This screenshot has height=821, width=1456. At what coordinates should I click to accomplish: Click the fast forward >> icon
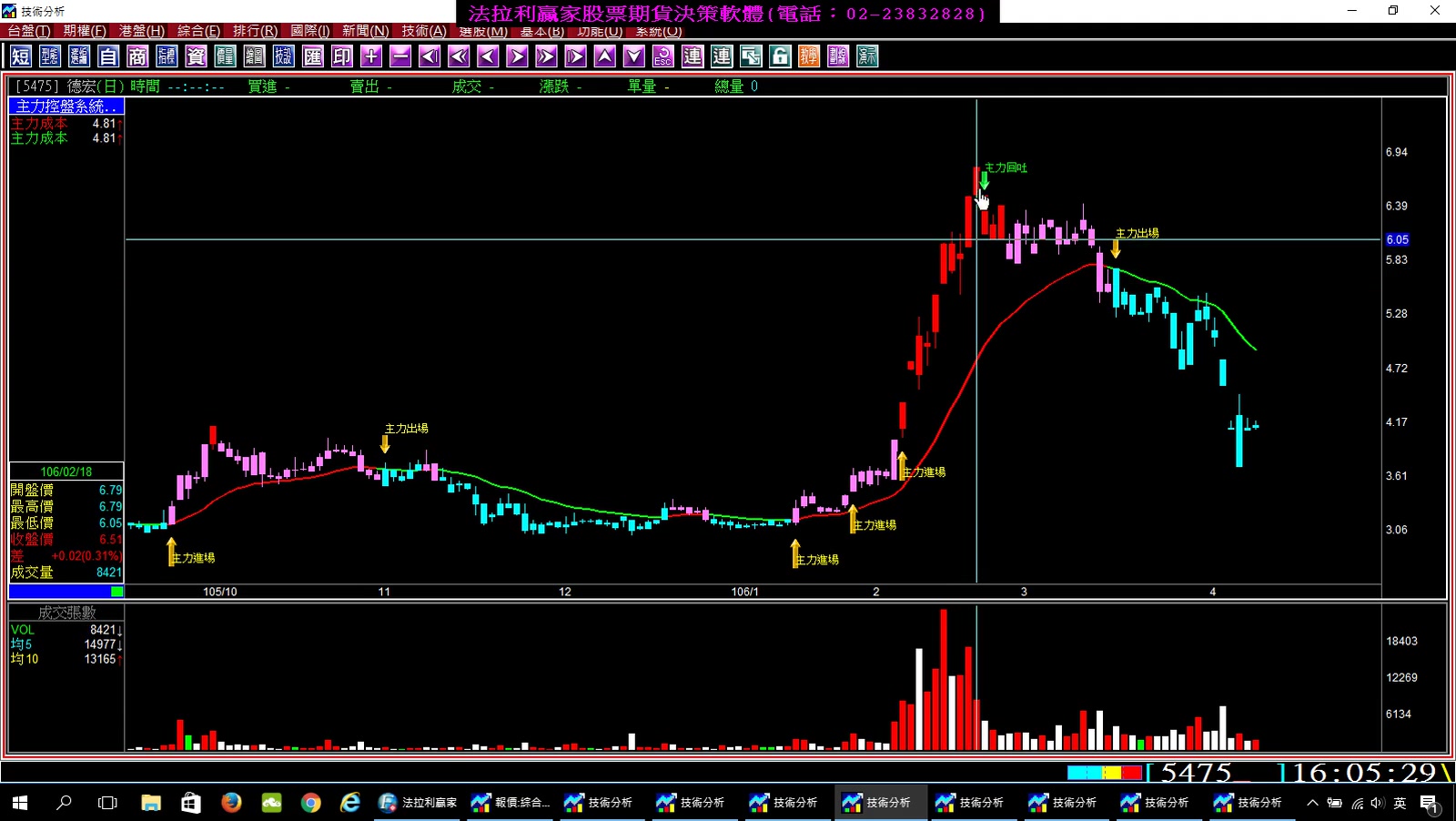click(546, 56)
